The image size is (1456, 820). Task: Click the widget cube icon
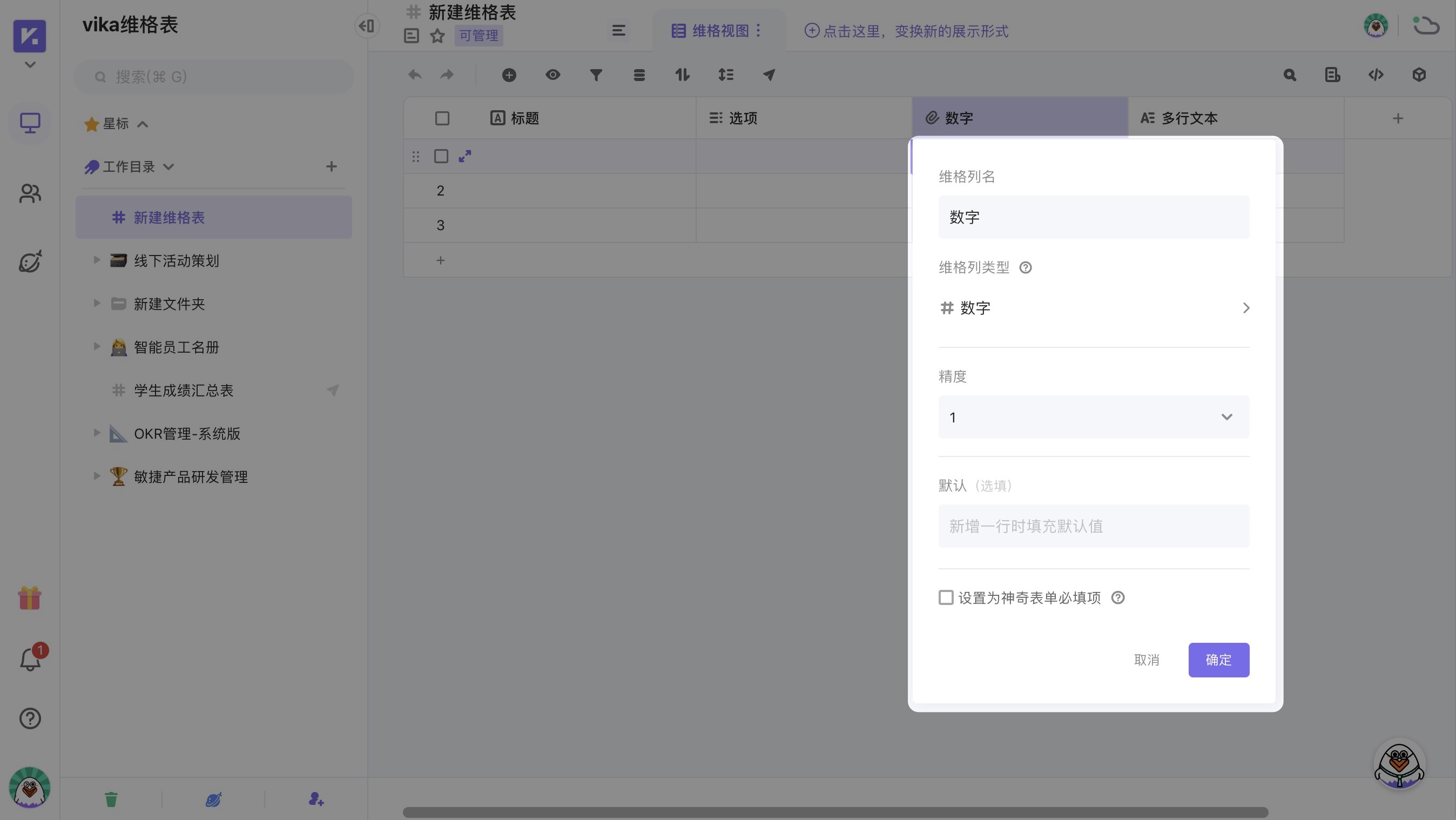pos(1420,75)
